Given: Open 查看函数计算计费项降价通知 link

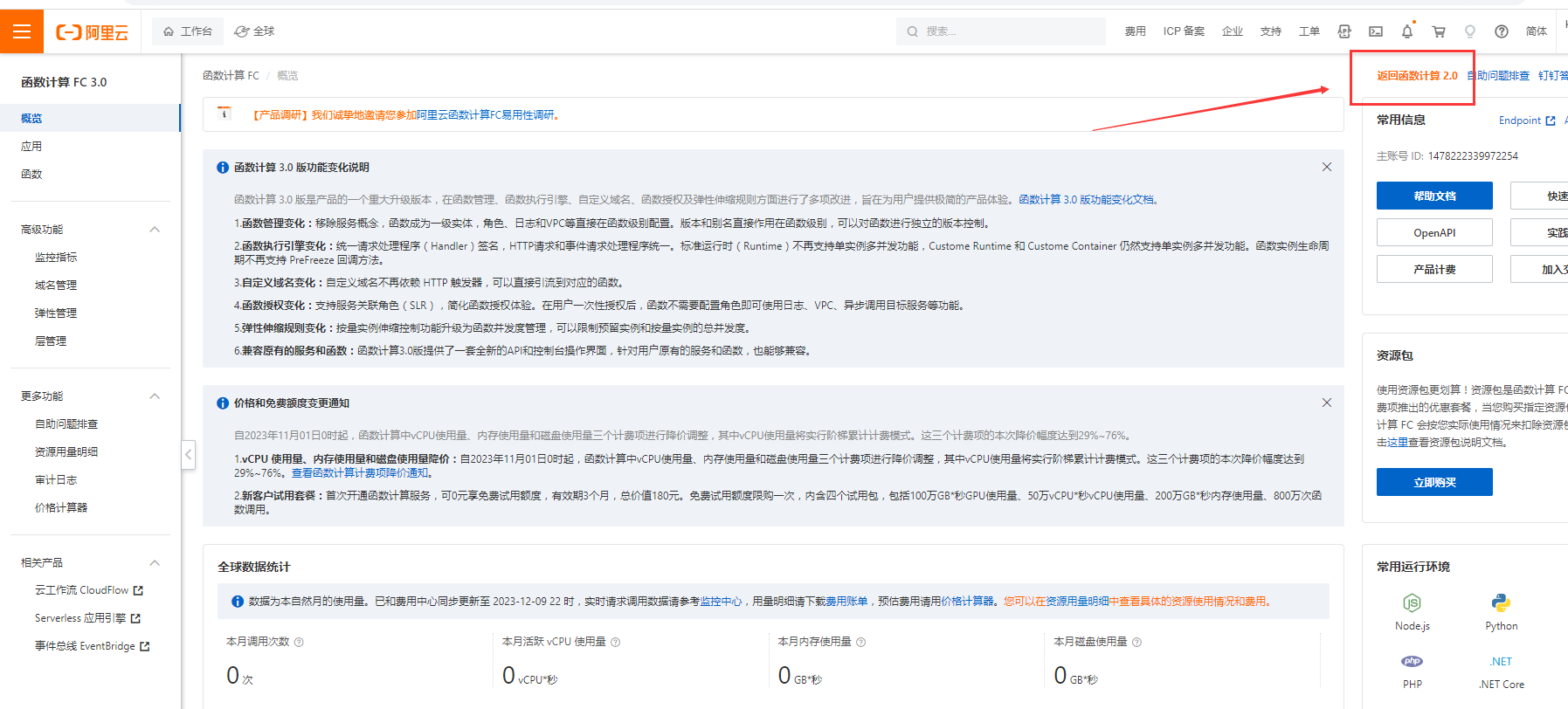Looking at the screenshot, I should [x=360, y=473].
